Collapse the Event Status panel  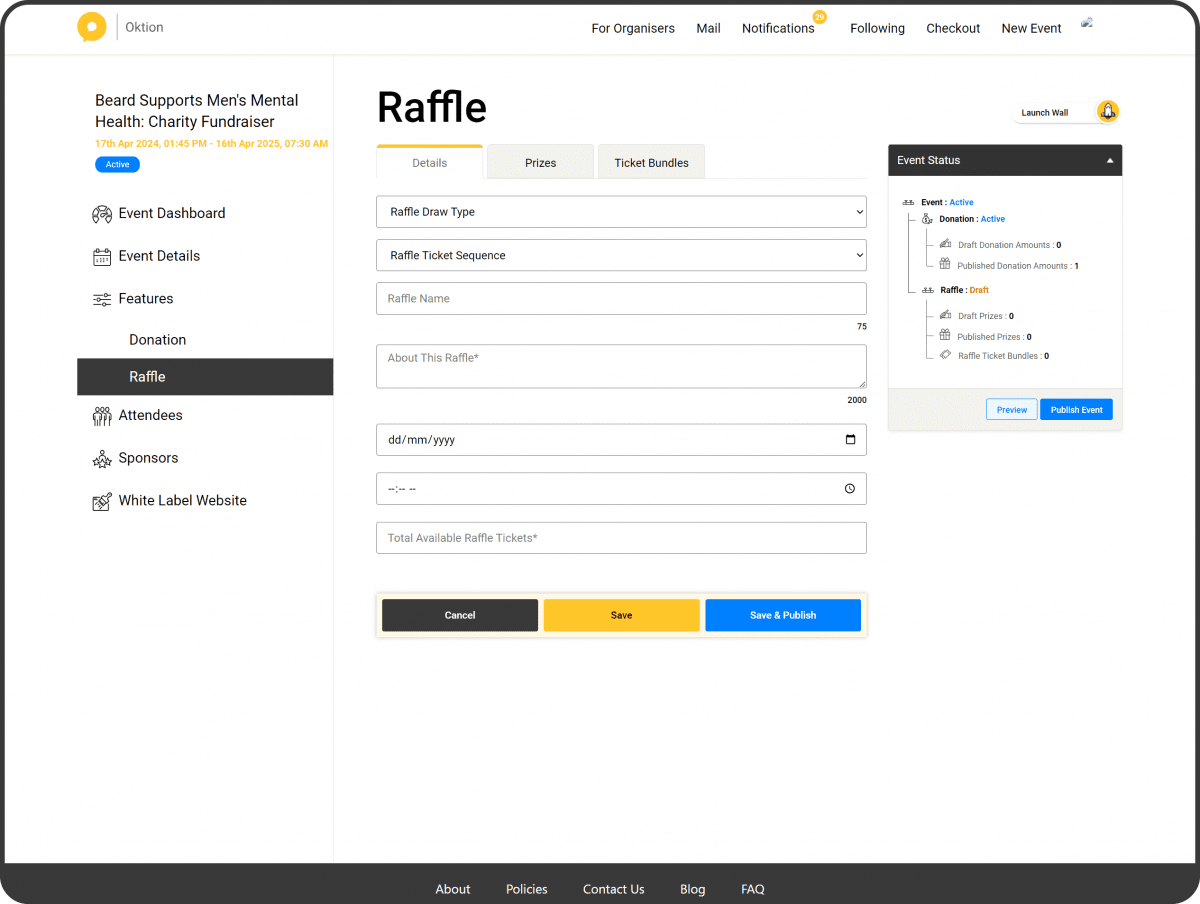click(x=1109, y=159)
